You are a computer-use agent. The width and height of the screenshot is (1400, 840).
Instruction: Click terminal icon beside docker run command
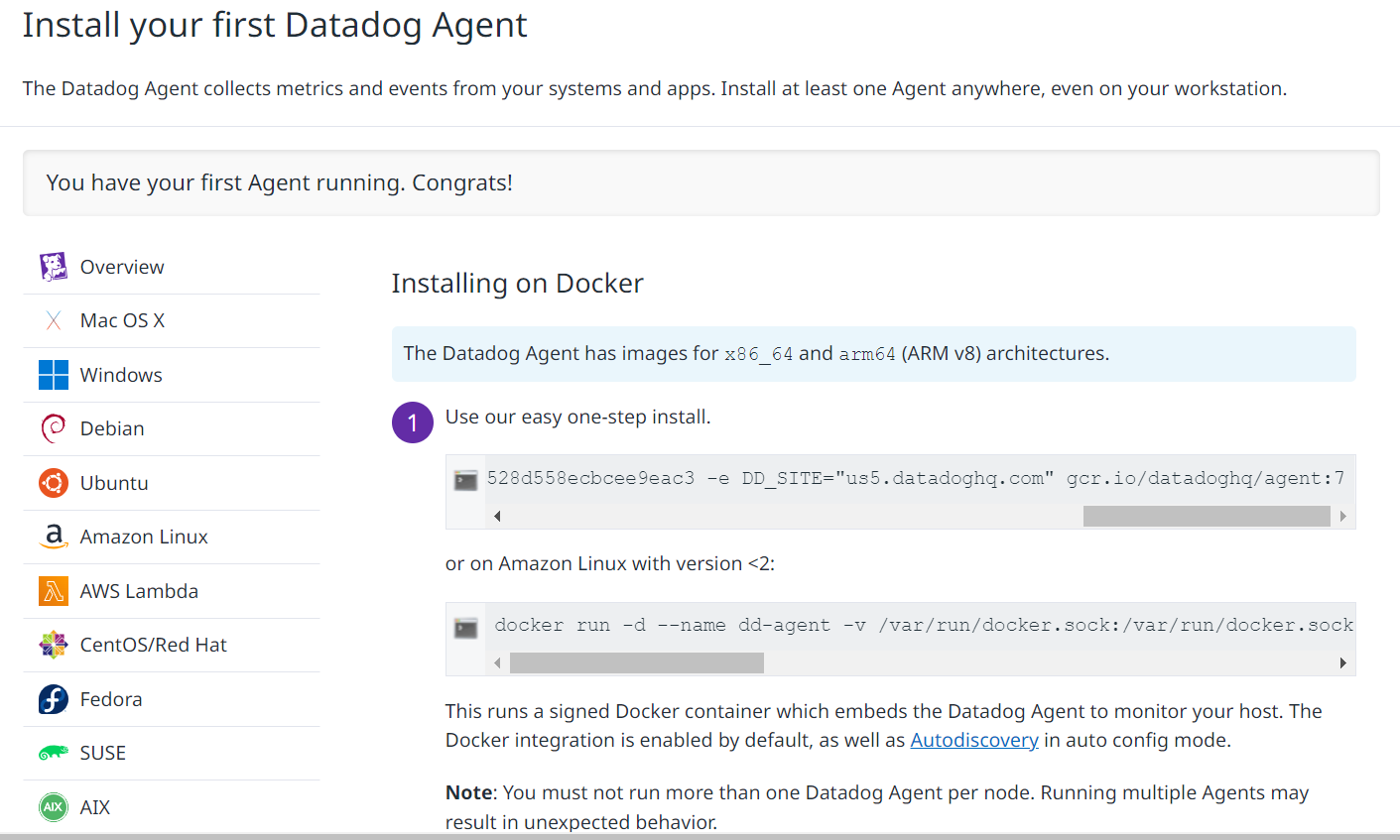pos(466,628)
